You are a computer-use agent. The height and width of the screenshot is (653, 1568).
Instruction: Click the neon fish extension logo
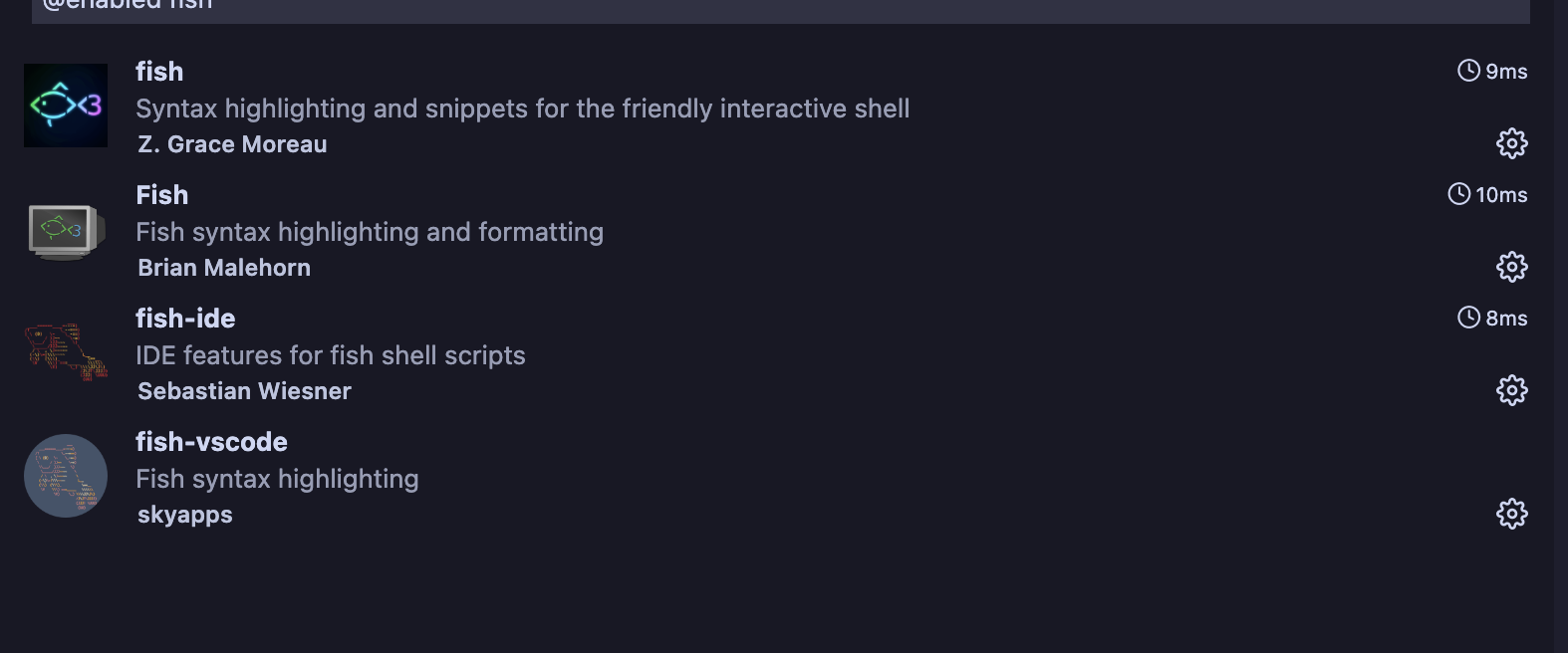[66, 106]
